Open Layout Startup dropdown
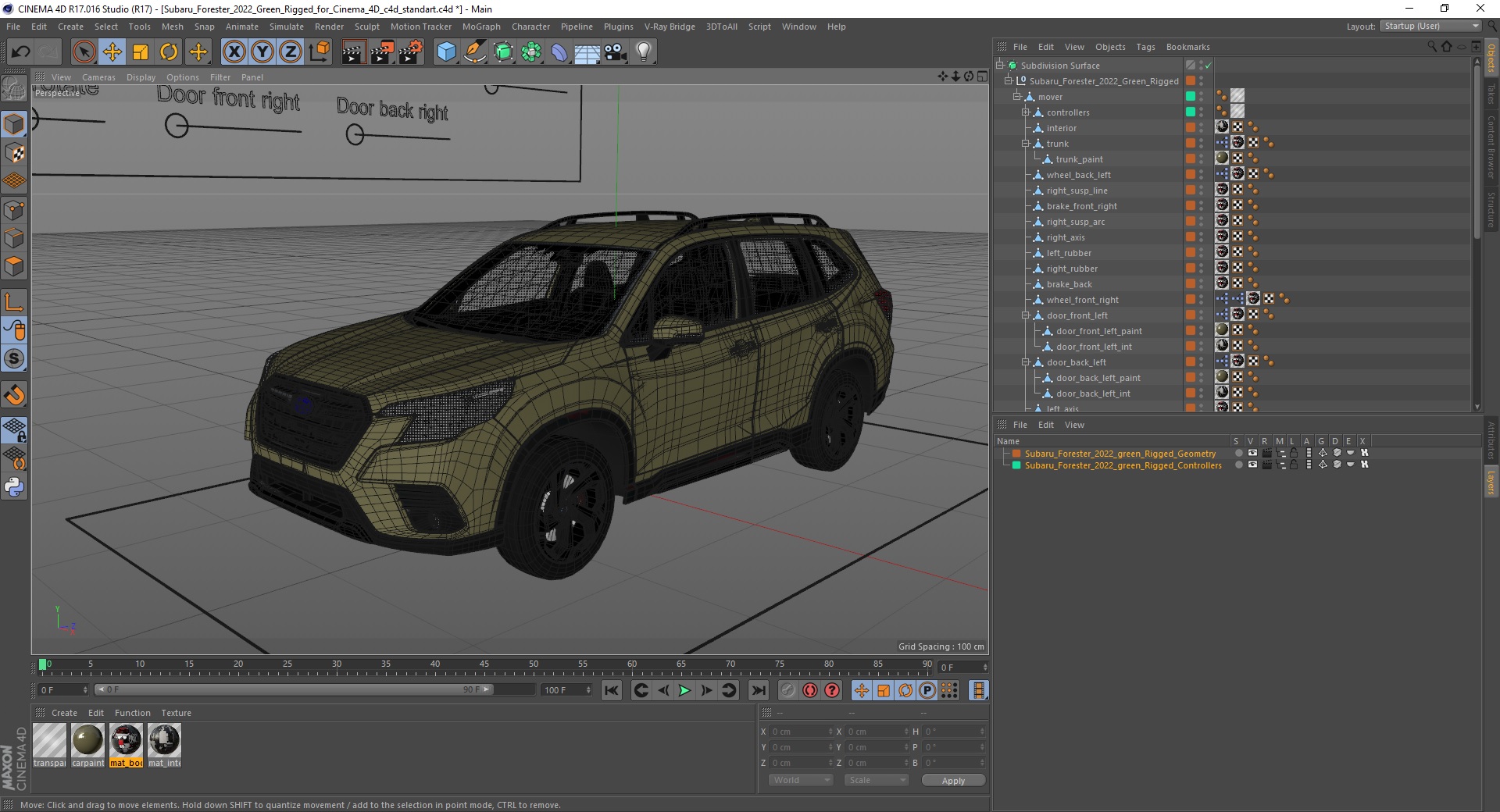 tap(1430, 26)
